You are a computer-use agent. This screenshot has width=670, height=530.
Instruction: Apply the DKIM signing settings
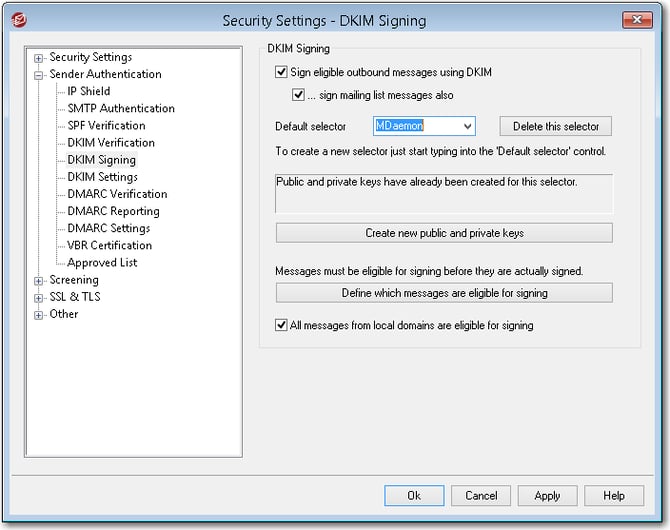tap(547, 495)
